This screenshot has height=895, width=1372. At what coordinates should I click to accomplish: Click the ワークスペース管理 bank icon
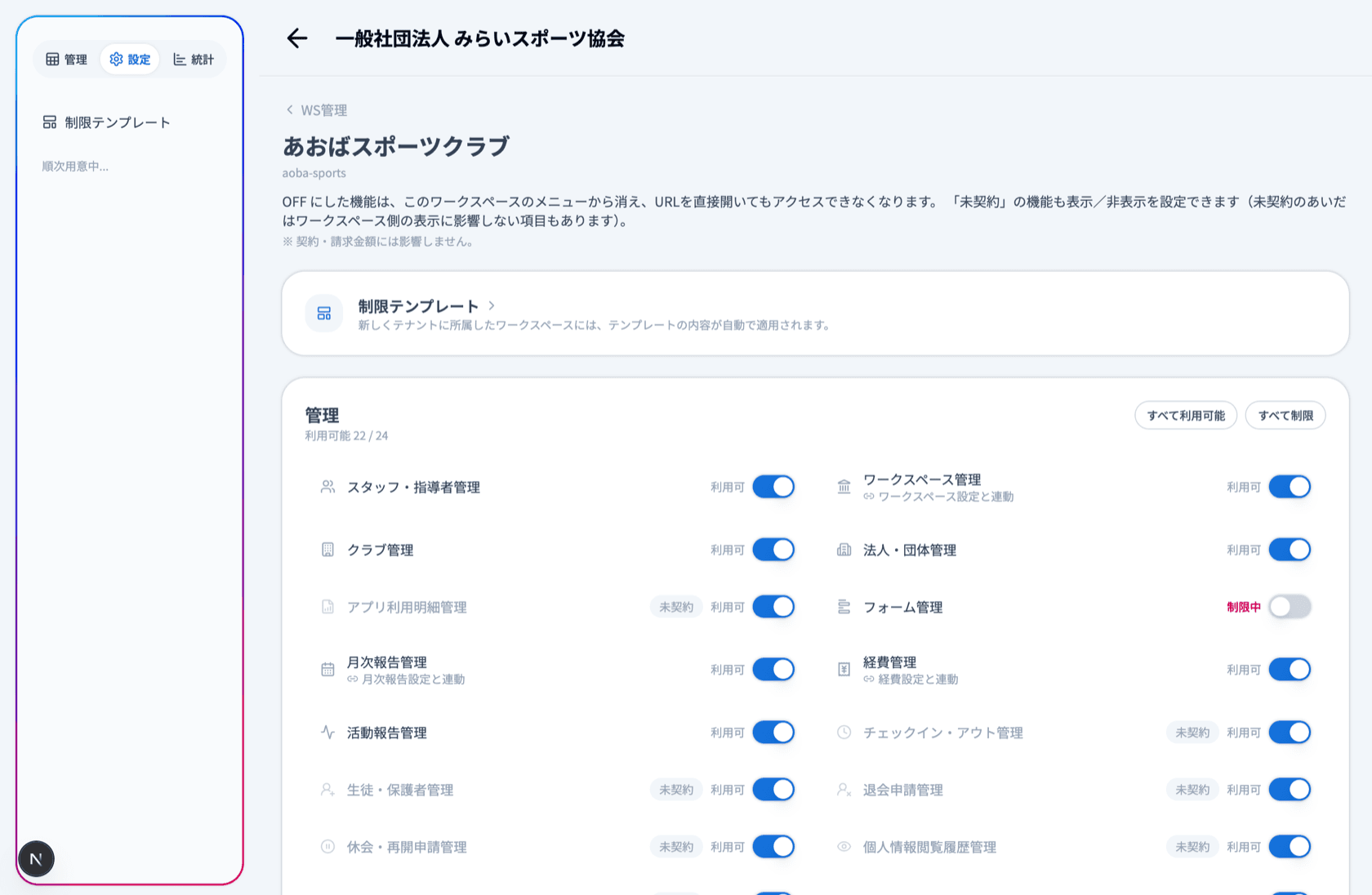tap(844, 488)
